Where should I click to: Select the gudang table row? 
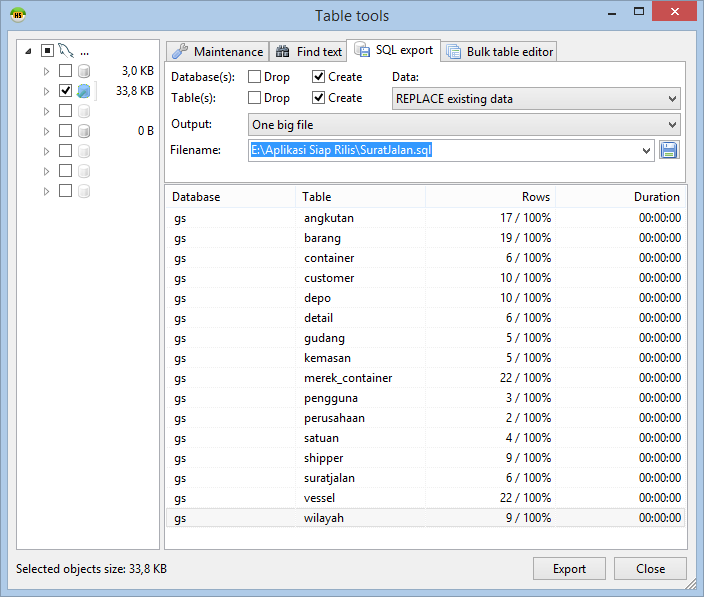[426, 338]
